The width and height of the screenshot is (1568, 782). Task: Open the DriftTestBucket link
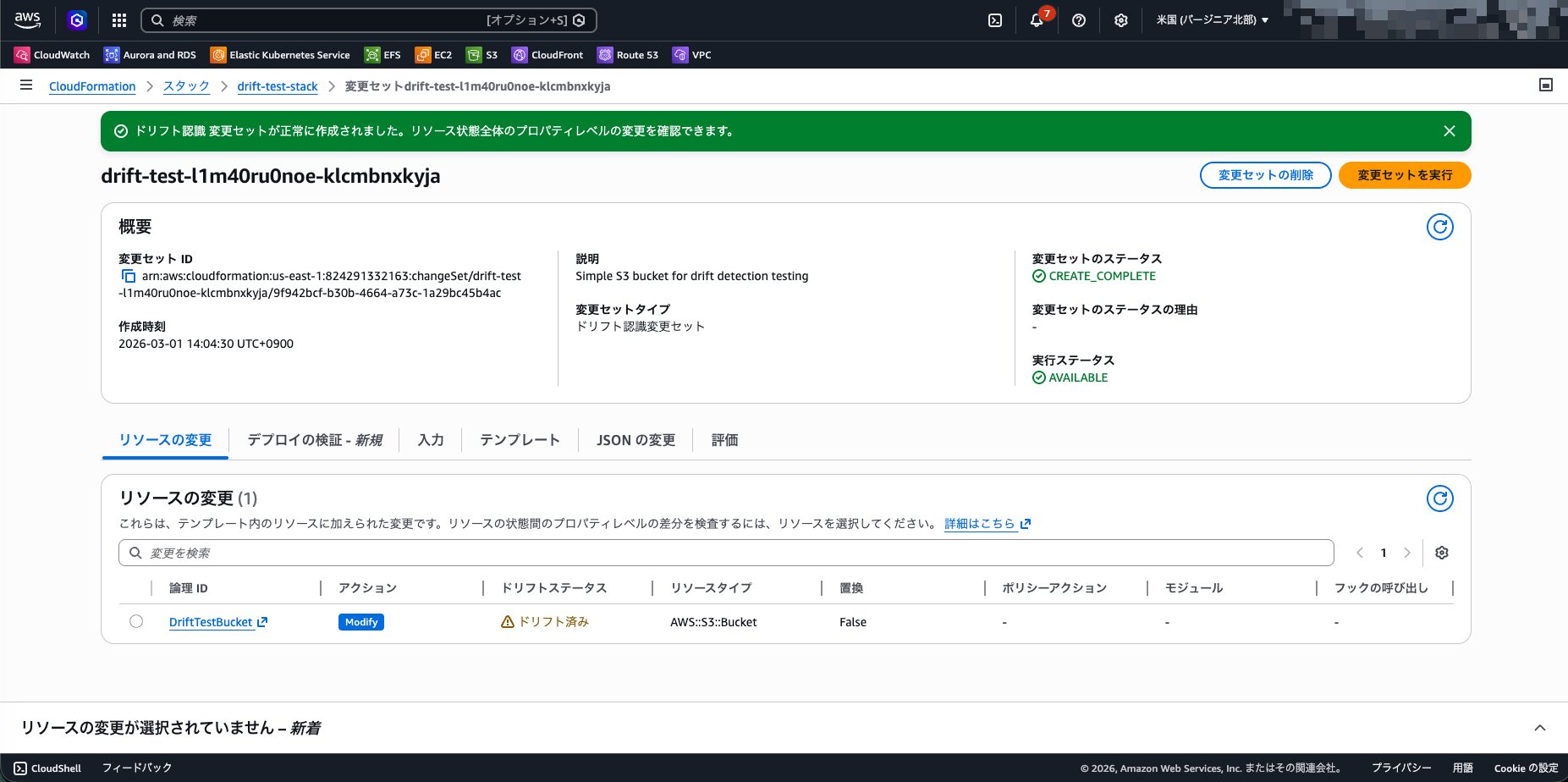[x=211, y=622]
